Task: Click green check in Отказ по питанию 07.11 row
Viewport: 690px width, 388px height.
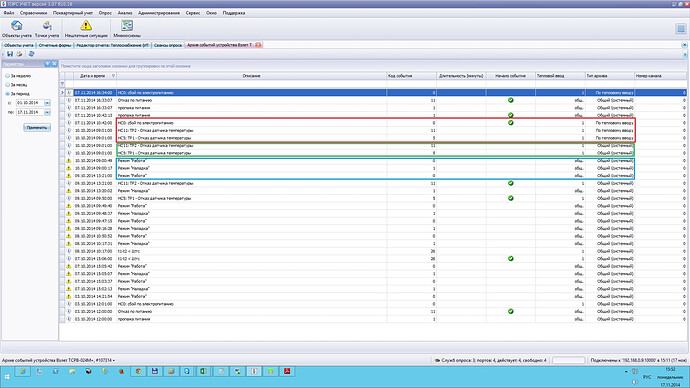Action: (510, 100)
